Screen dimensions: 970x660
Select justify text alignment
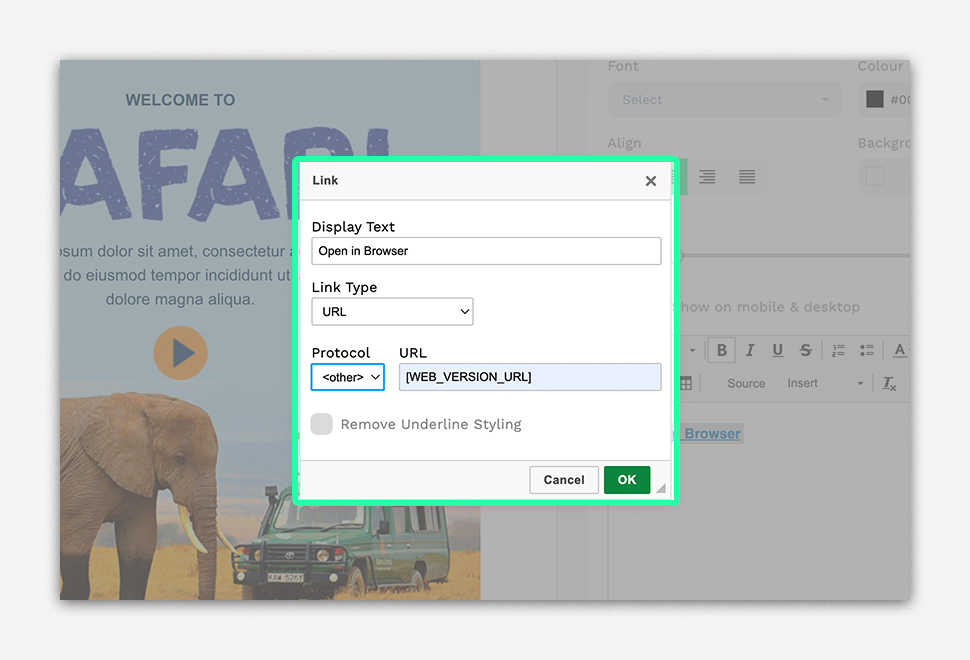tap(746, 177)
